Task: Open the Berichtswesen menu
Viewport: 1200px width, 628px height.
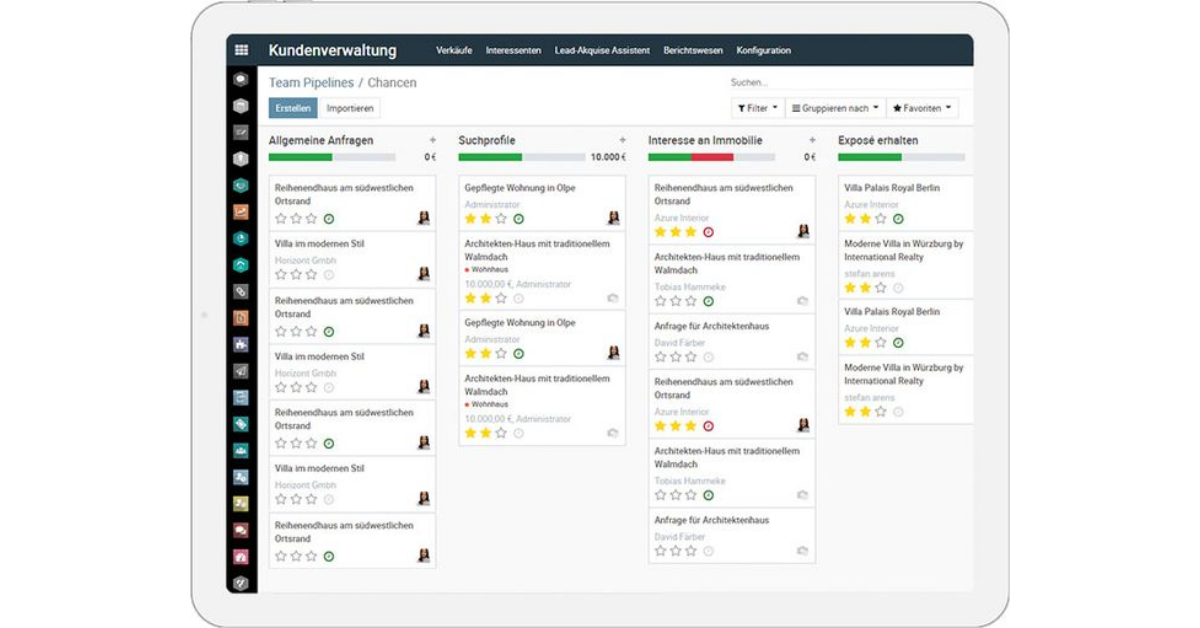Action: [x=692, y=49]
